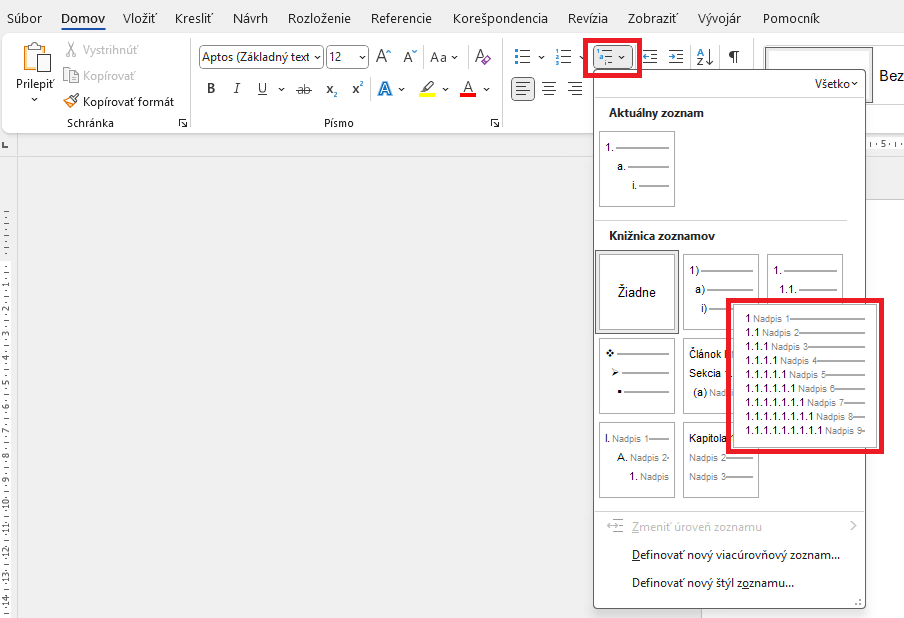Click the multilevel list button
Screen dimensions: 904x618
click(612, 56)
